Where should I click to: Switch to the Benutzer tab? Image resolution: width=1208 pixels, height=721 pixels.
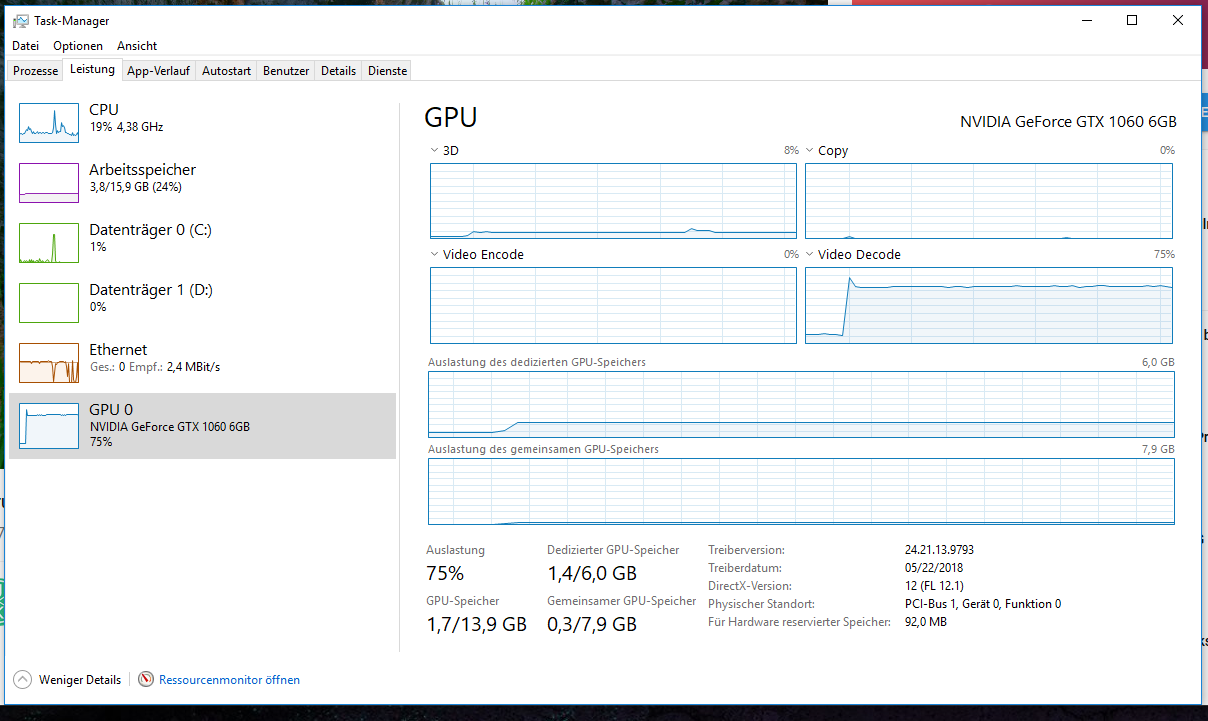tap(286, 71)
